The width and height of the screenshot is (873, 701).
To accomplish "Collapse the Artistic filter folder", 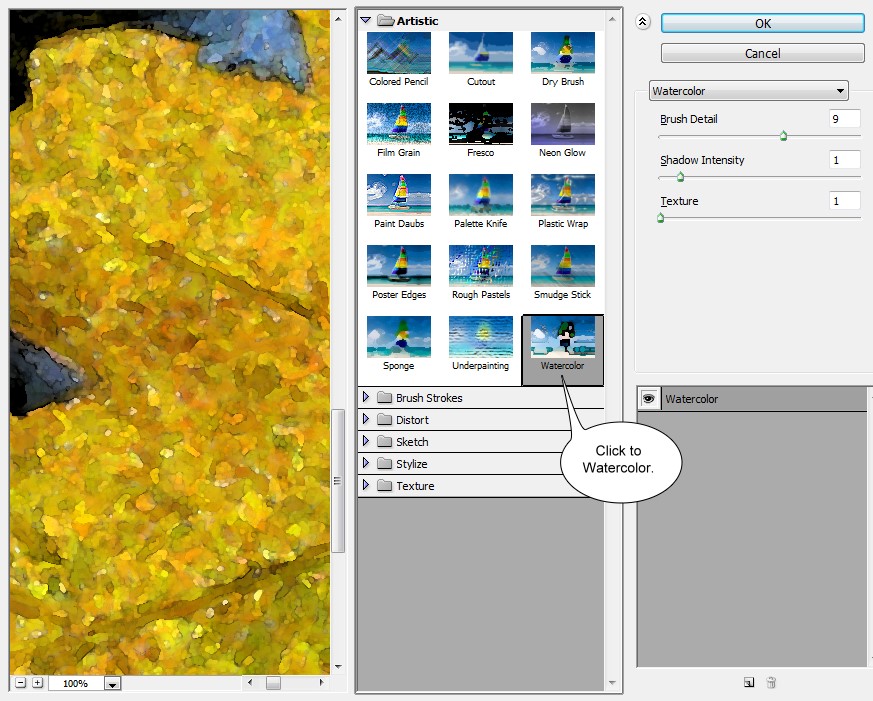I will coord(366,20).
